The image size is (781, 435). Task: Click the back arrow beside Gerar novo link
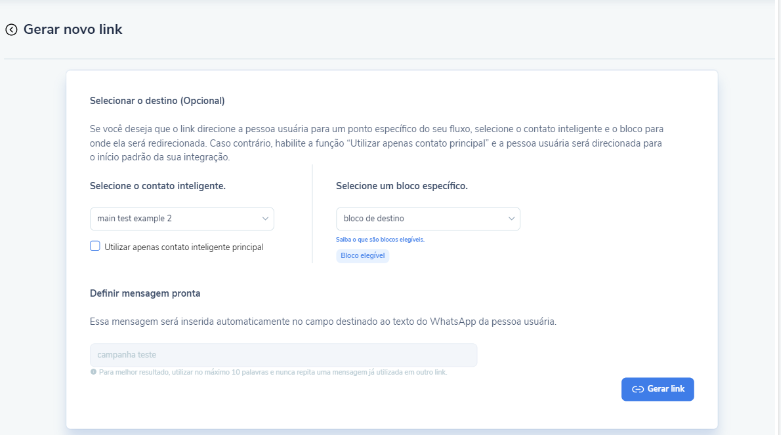12,30
